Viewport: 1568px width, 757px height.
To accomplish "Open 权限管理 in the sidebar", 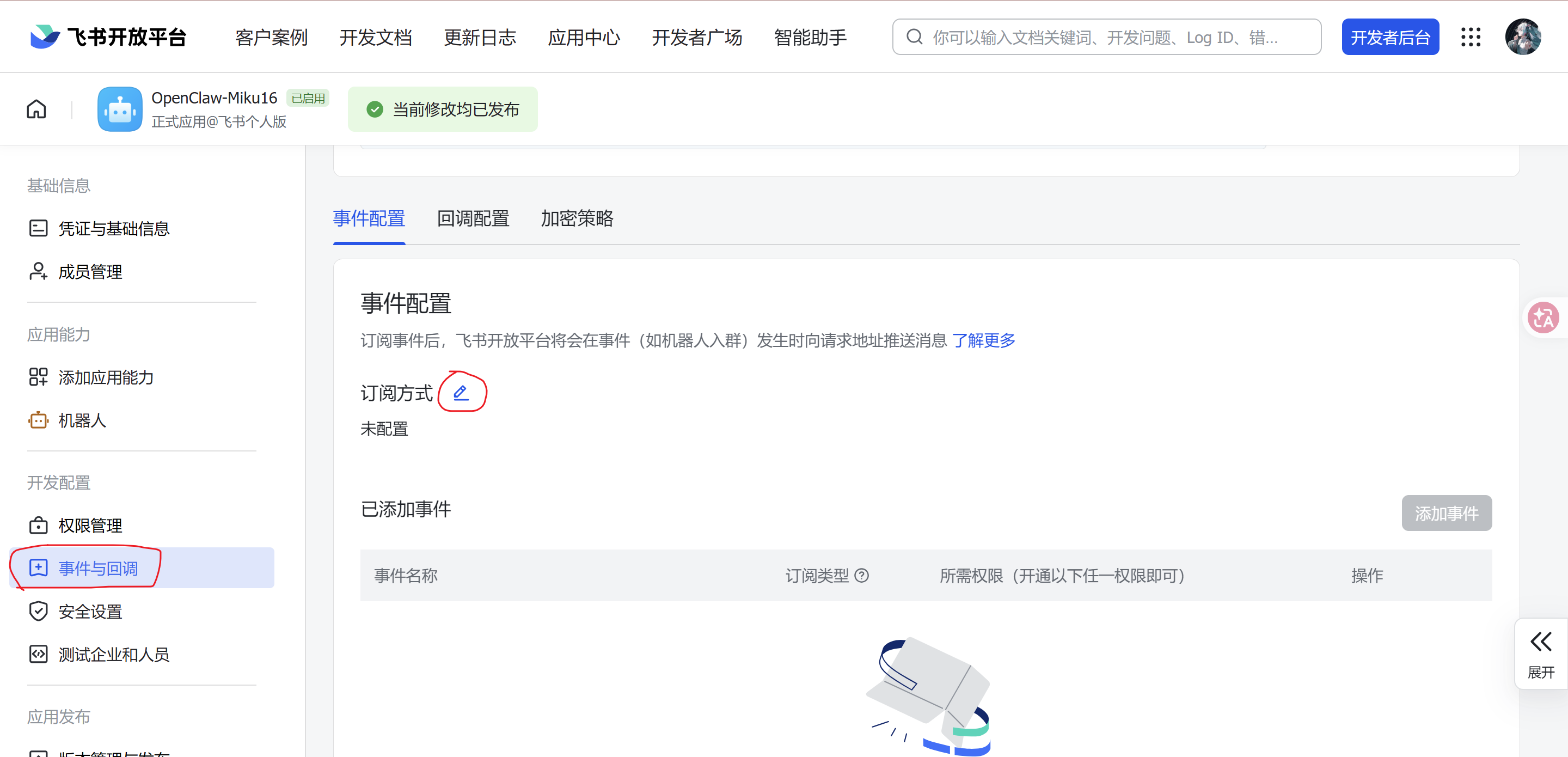I will point(90,526).
